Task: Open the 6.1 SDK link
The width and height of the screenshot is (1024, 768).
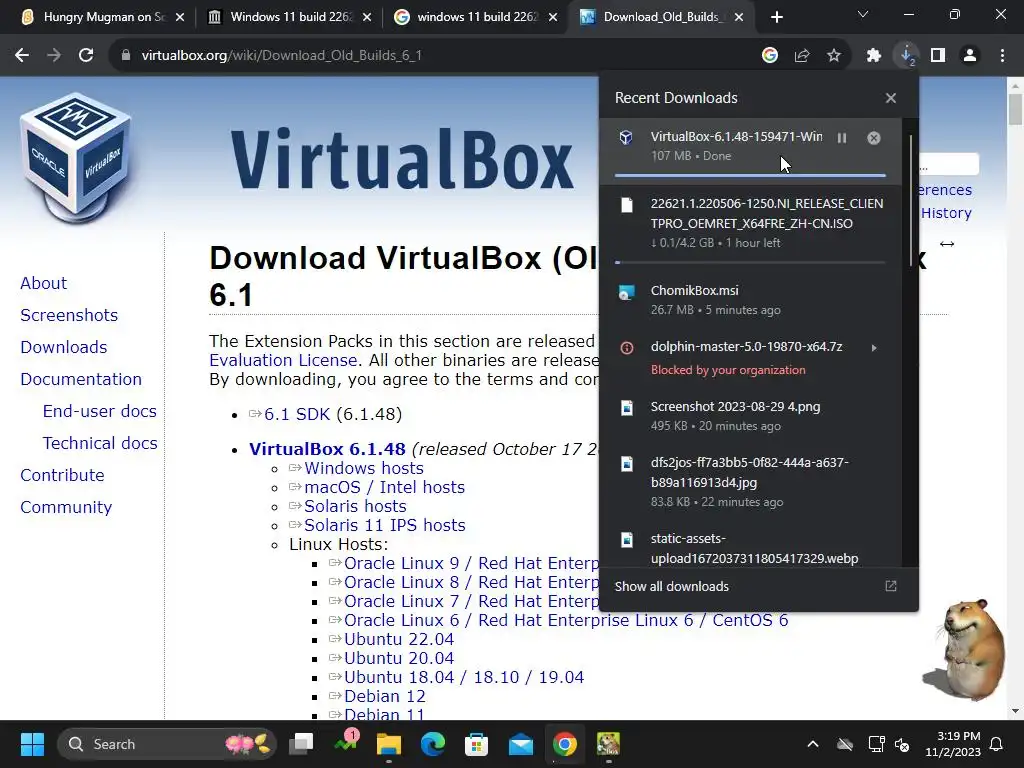Action: [x=296, y=415]
